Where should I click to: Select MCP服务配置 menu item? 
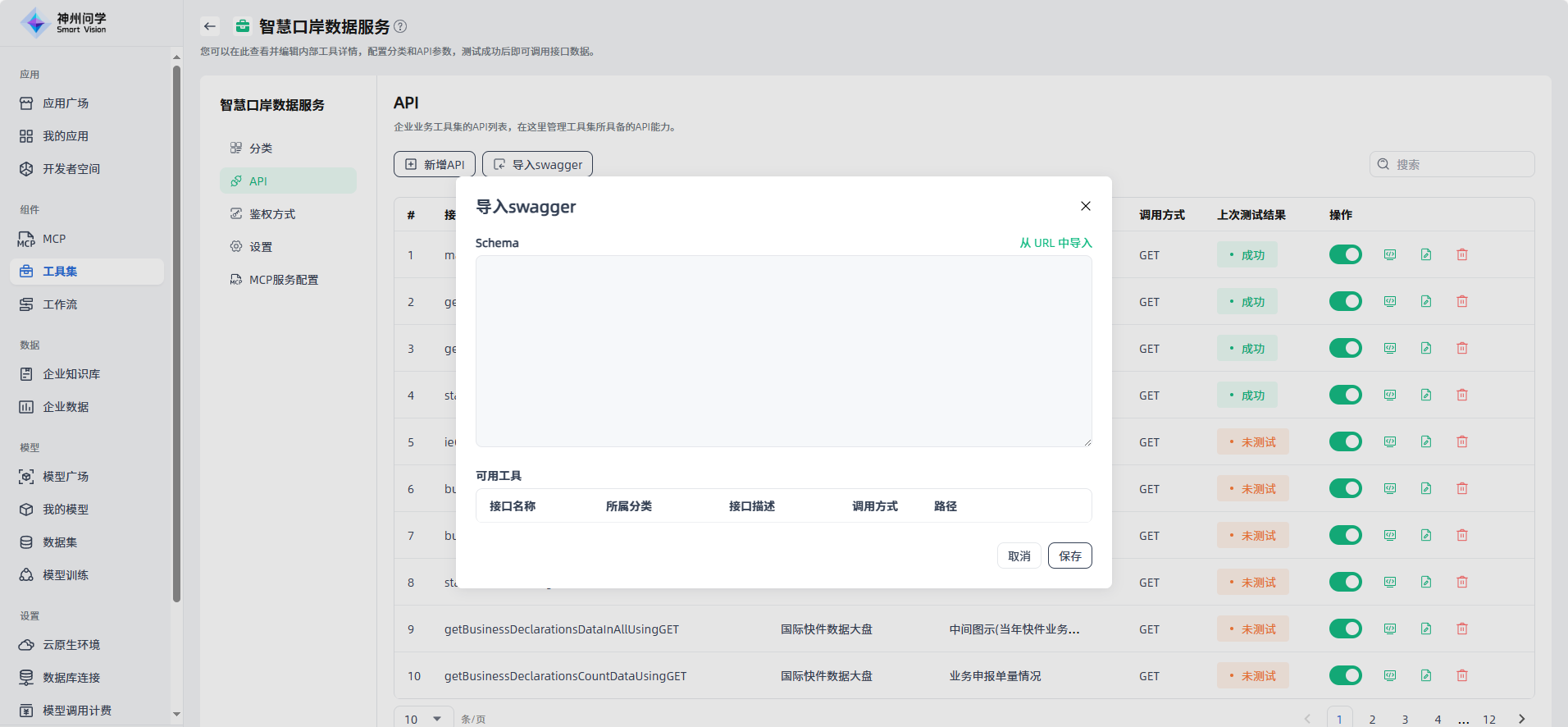tap(283, 280)
